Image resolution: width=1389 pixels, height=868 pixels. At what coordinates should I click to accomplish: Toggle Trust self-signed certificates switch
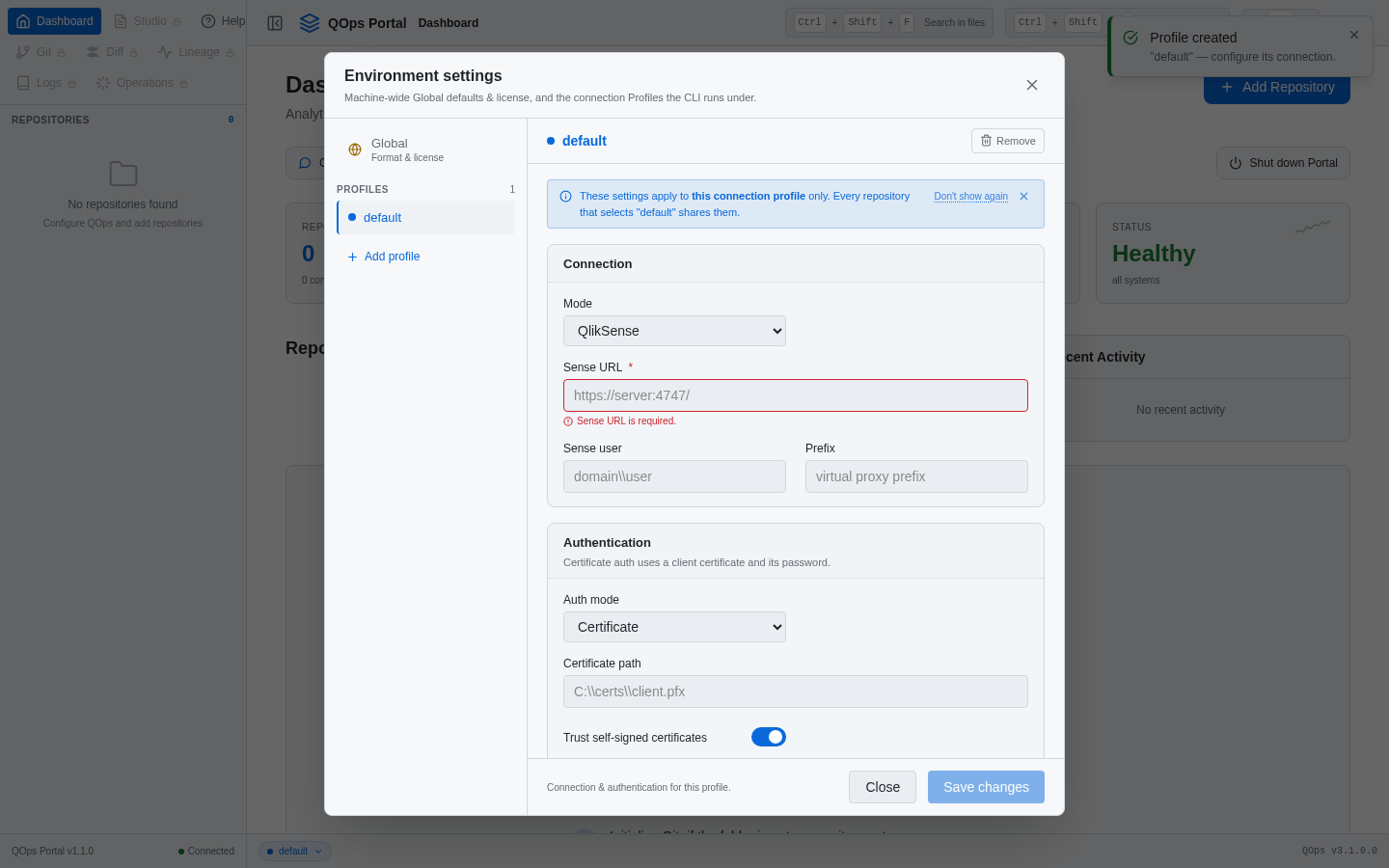769,737
